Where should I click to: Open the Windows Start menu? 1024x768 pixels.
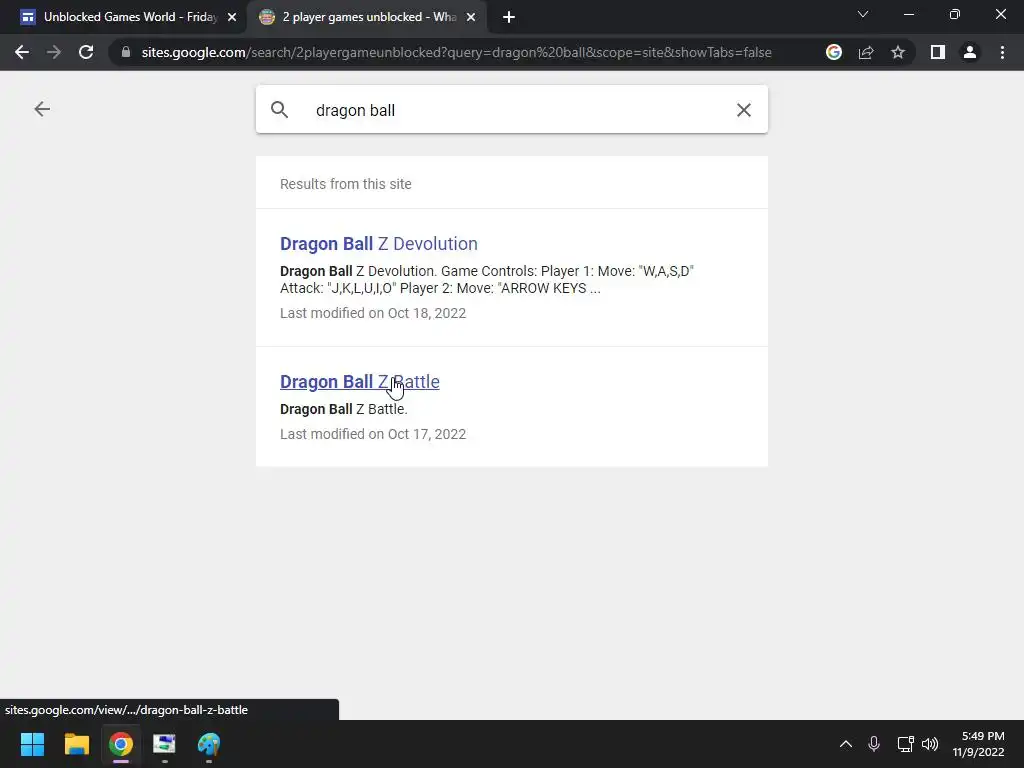coord(32,744)
